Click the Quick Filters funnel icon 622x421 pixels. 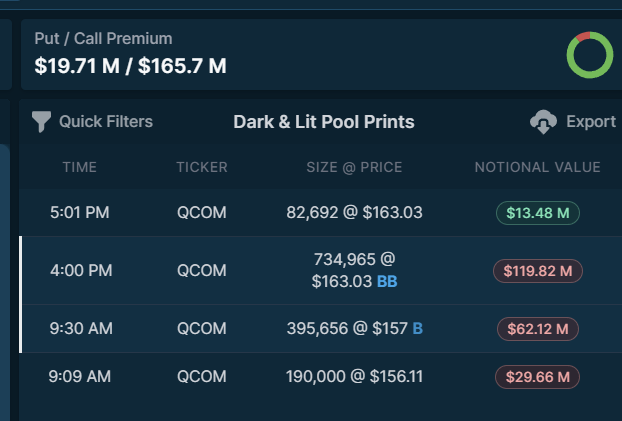[x=41, y=121]
